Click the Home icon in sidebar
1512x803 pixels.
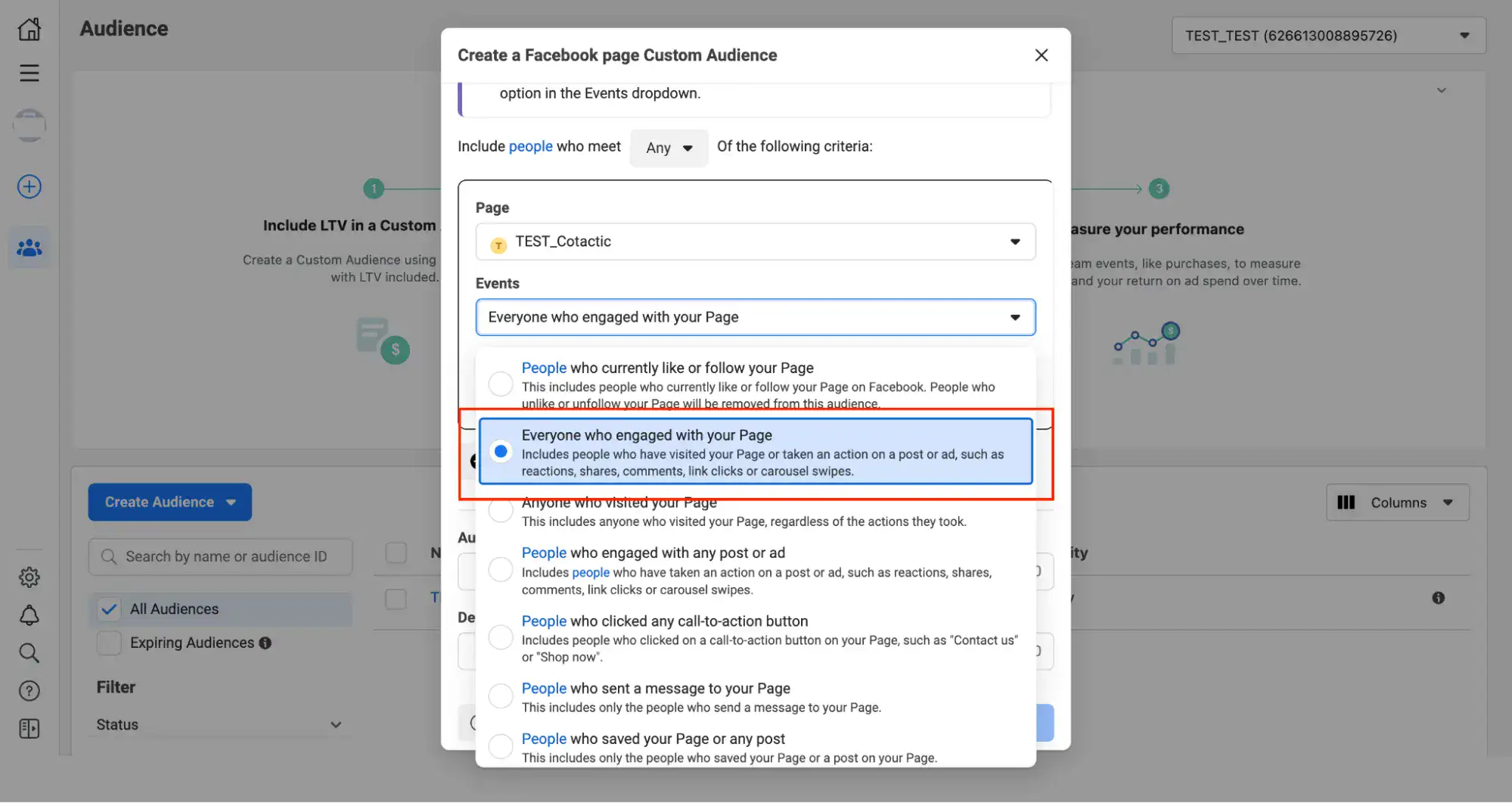(x=29, y=30)
